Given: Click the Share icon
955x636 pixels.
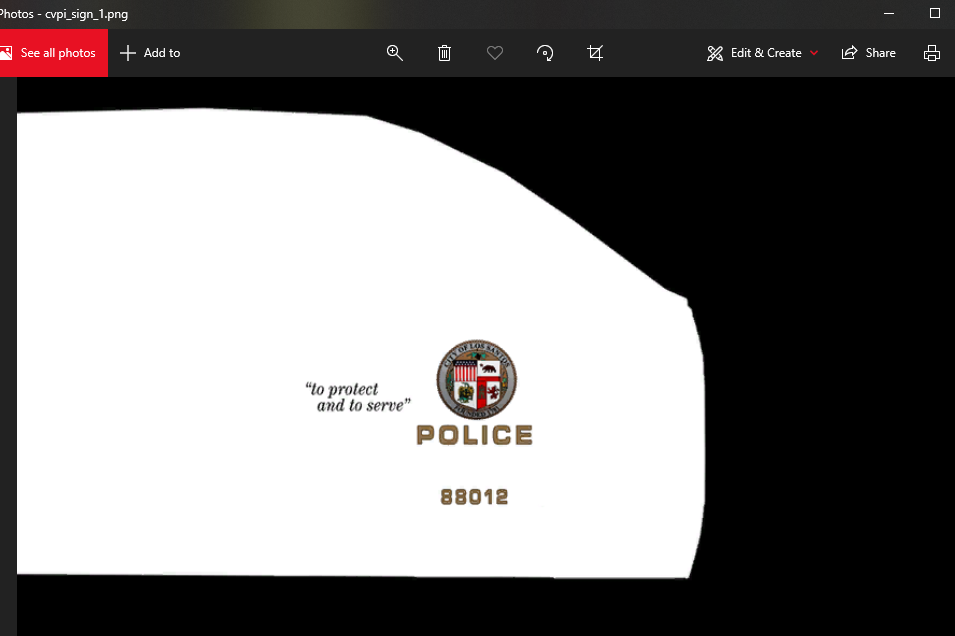Looking at the screenshot, I should (x=847, y=52).
